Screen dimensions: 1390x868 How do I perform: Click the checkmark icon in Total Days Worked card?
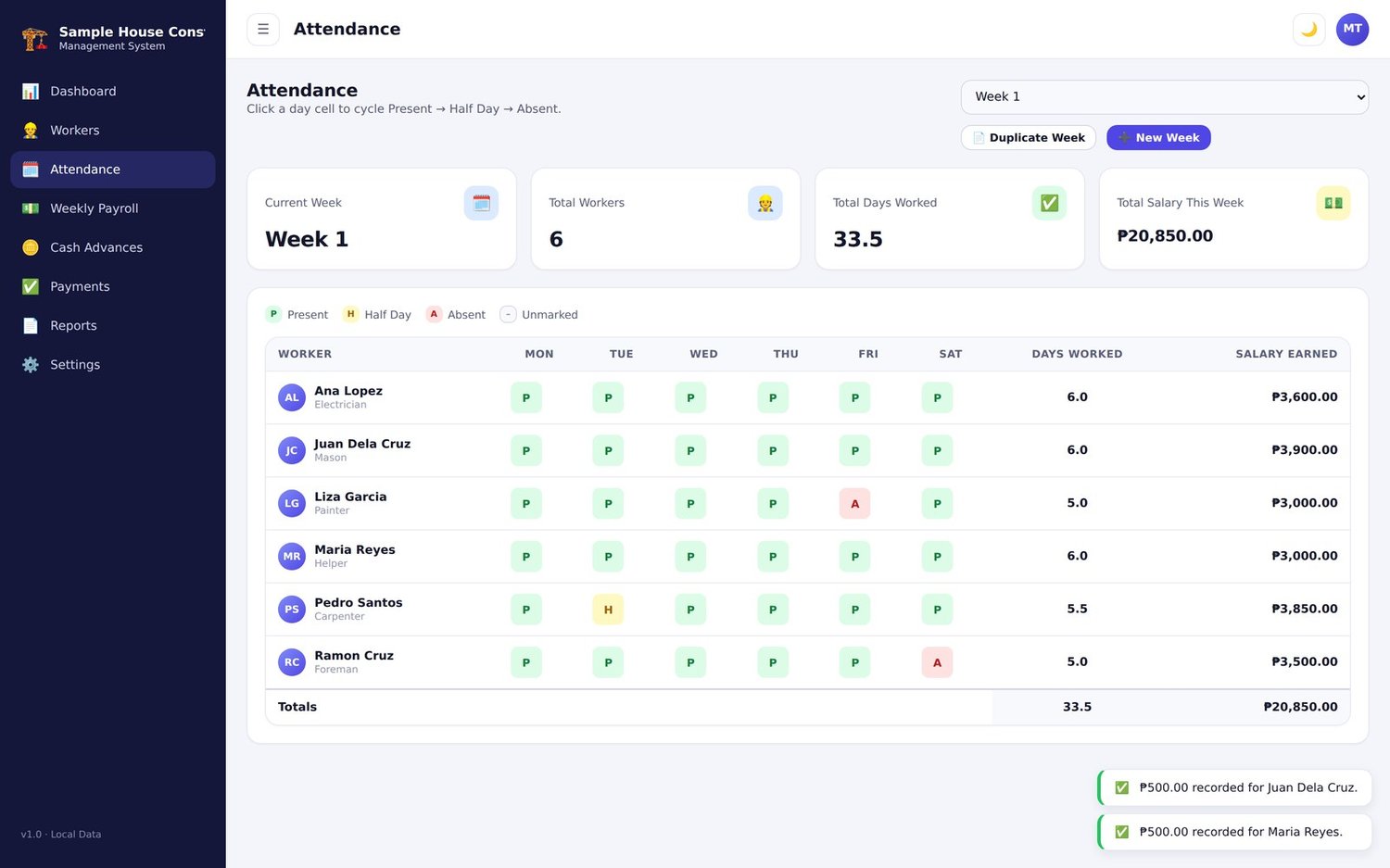(x=1049, y=203)
